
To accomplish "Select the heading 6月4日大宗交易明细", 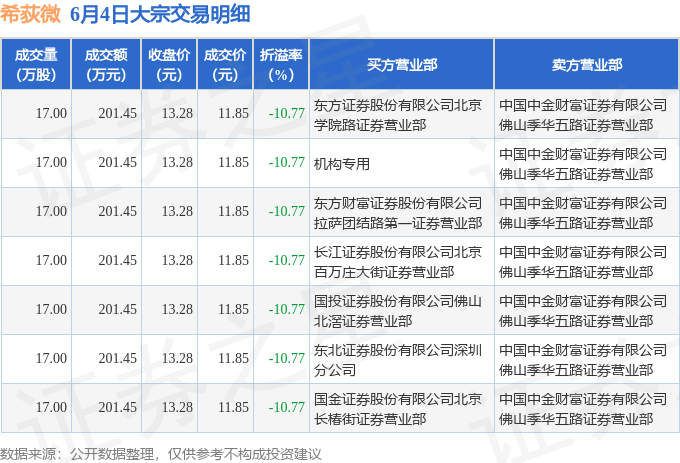I will (x=160, y=14).
